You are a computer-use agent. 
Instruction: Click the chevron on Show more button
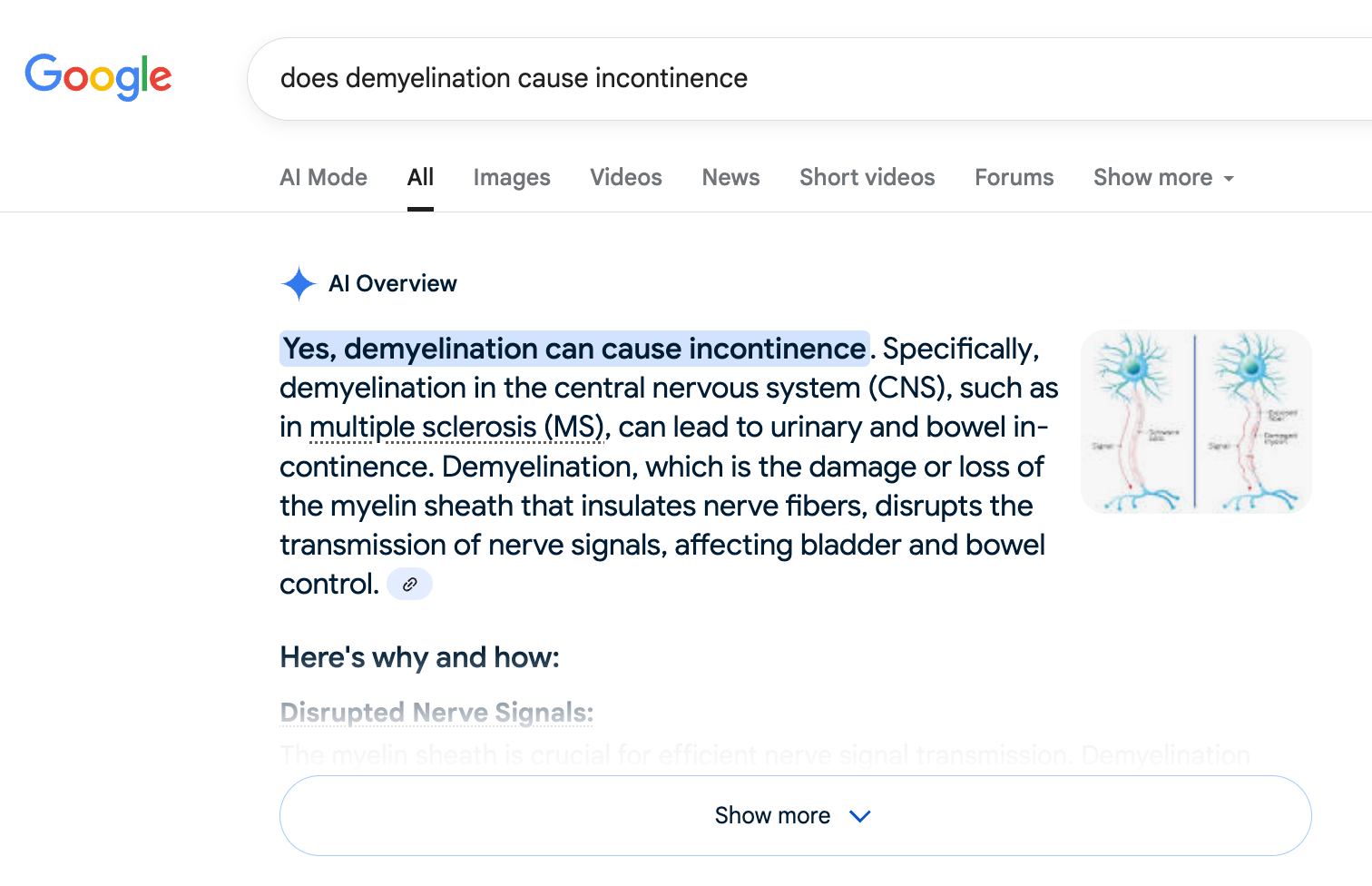point(860,816)
